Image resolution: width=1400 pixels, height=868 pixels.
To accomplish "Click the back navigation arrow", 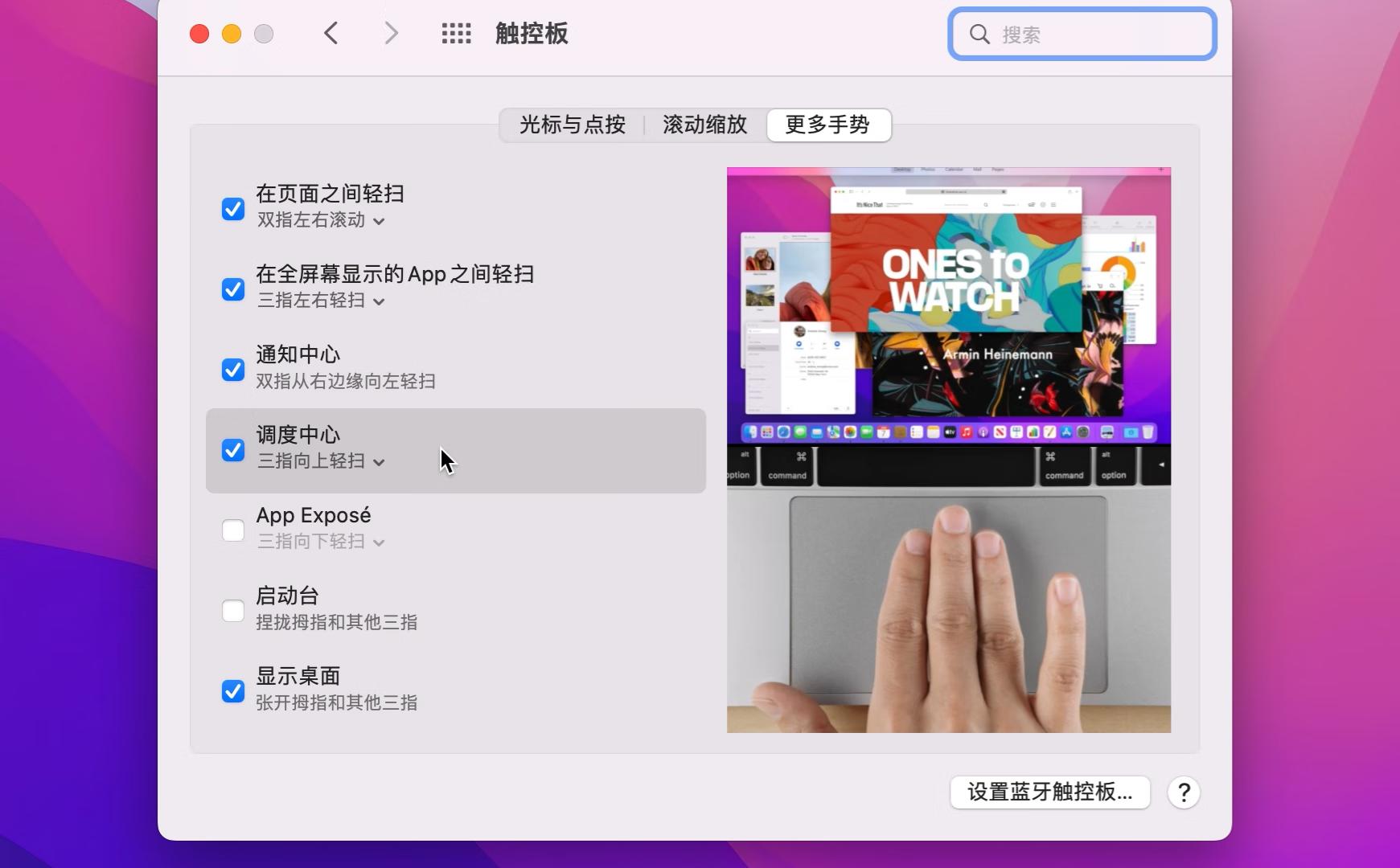I will point(331,33).
